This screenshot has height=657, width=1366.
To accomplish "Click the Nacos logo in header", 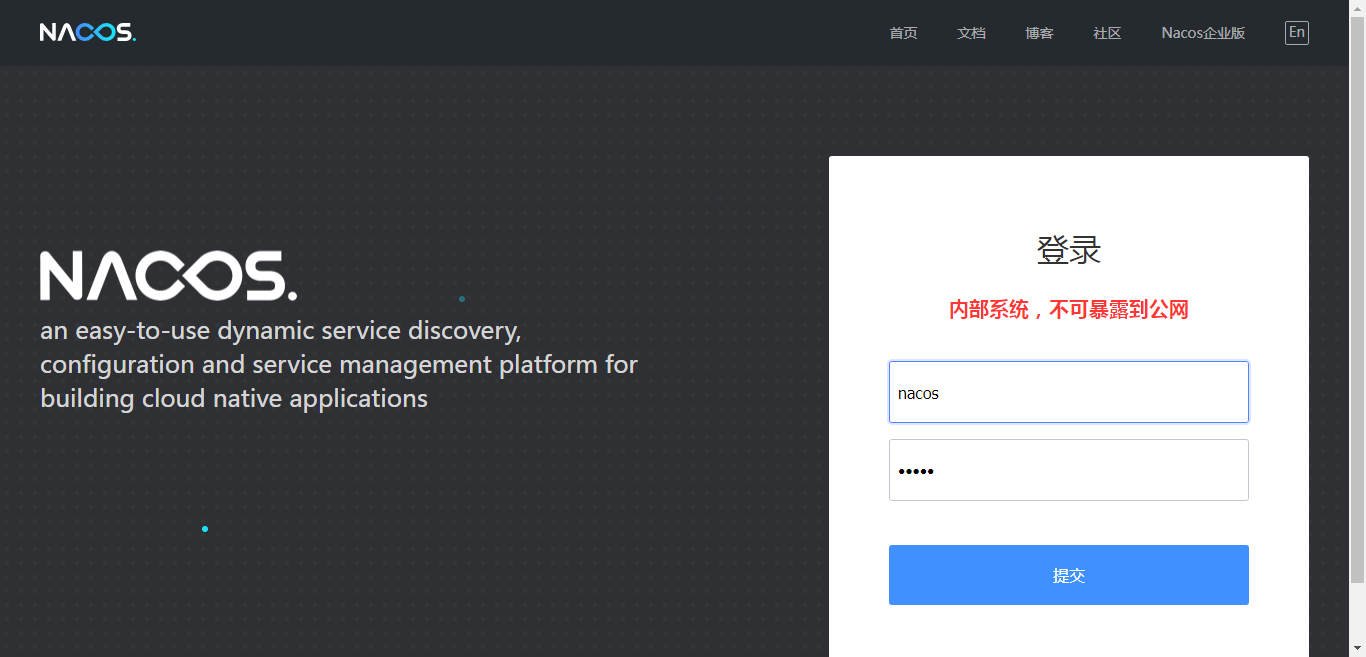I will click(88, 32).
